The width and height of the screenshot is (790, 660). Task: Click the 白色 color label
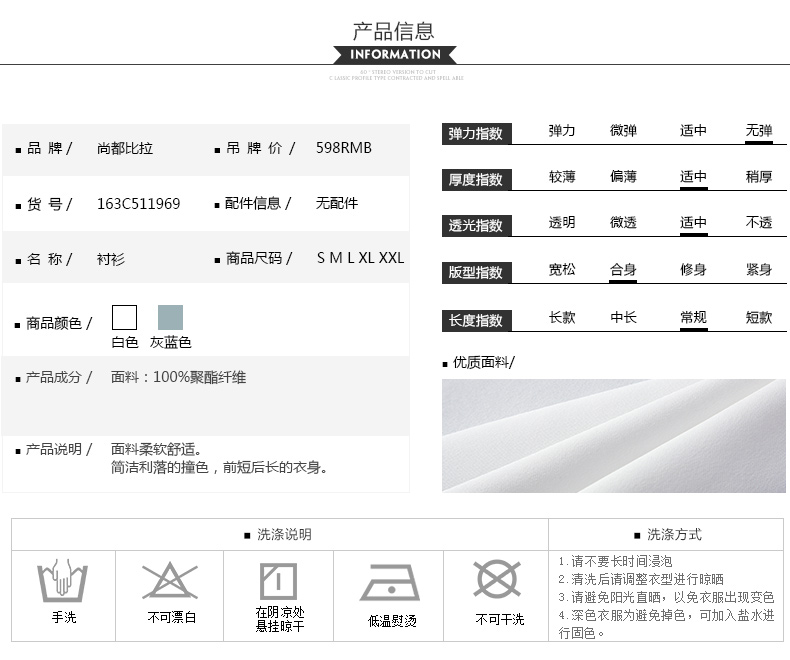(x=124, y=343)
